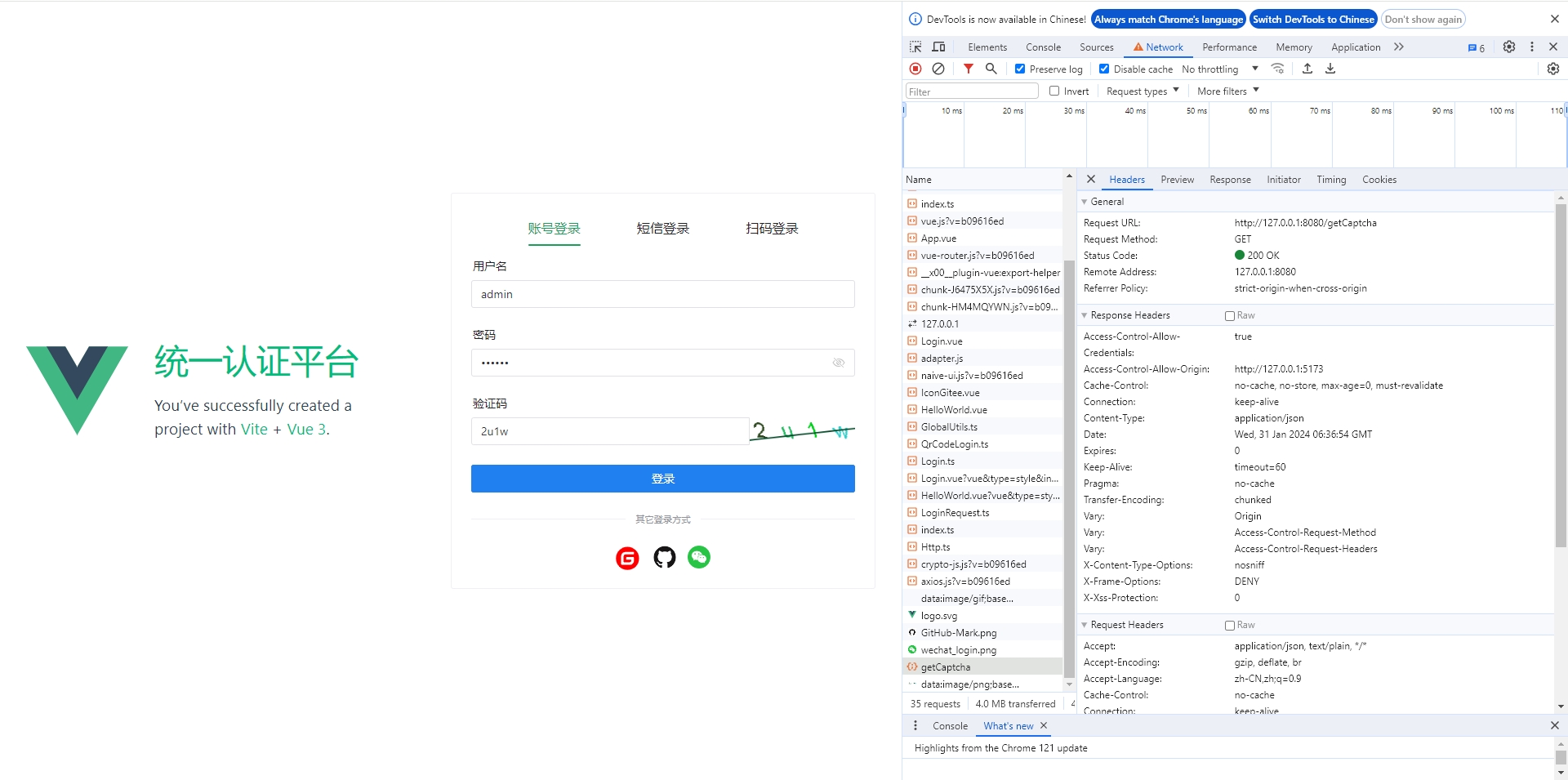Image resolution: width=1568 pixels, height=780 pixels.
Task: Uncheck the Preserve log checkbox
Action: pyautogui.click(x=1020, y=69)
